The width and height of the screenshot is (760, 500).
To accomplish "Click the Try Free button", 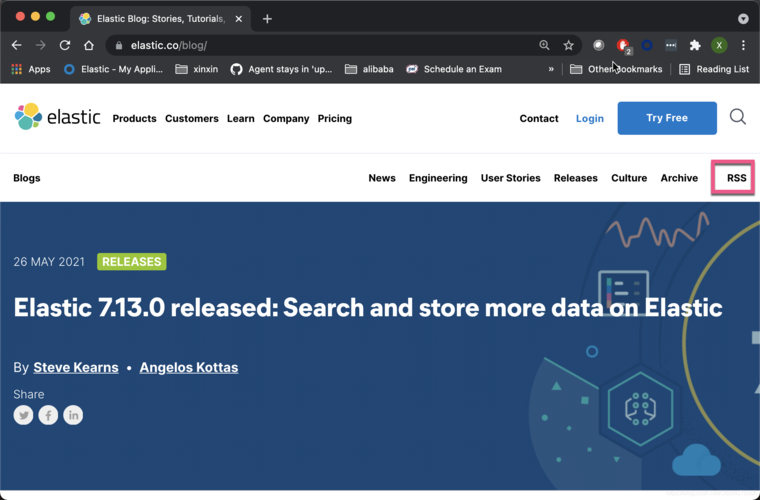I will coord(667,118).
